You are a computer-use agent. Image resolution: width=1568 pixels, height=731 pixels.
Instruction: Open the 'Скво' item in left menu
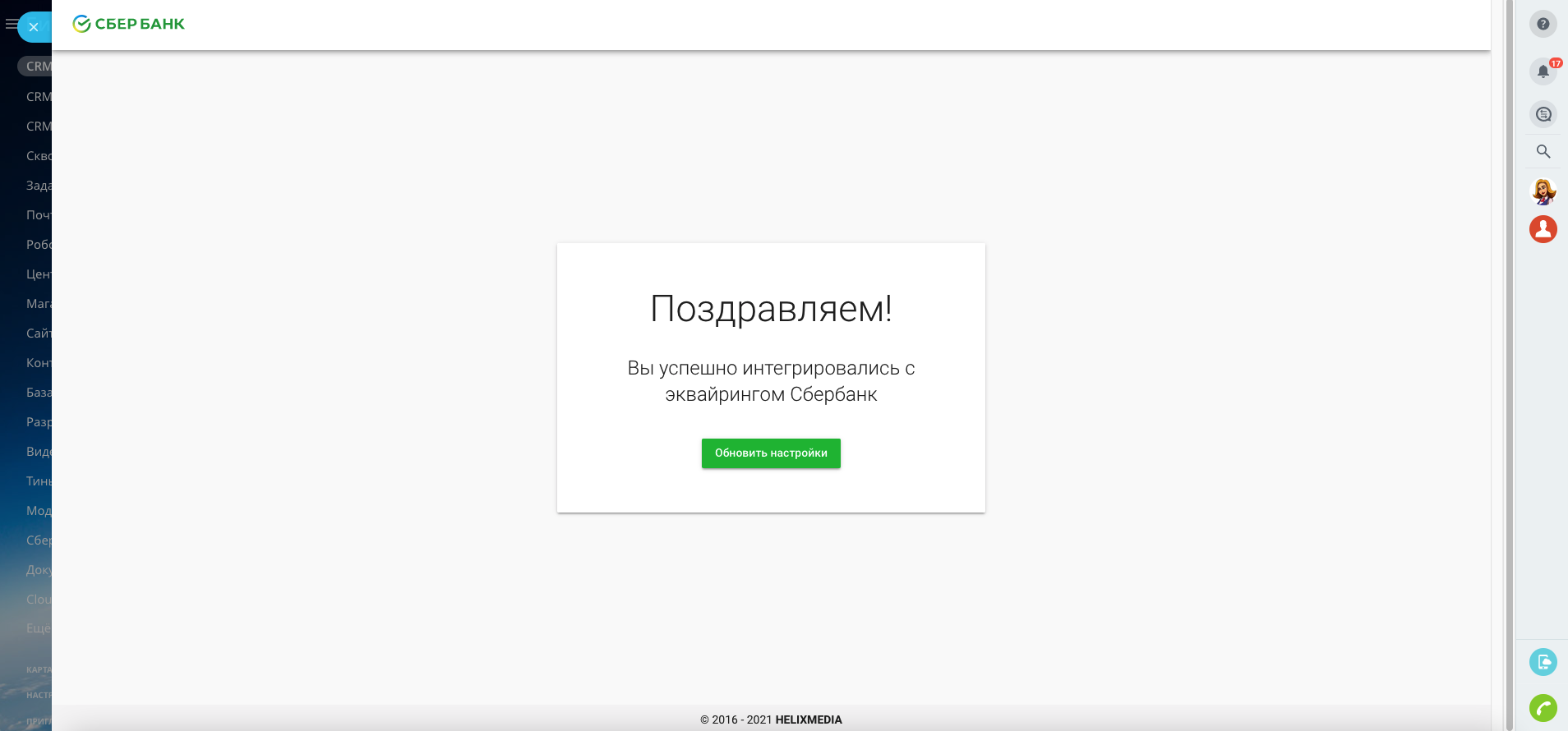click(x=39, y=156)
